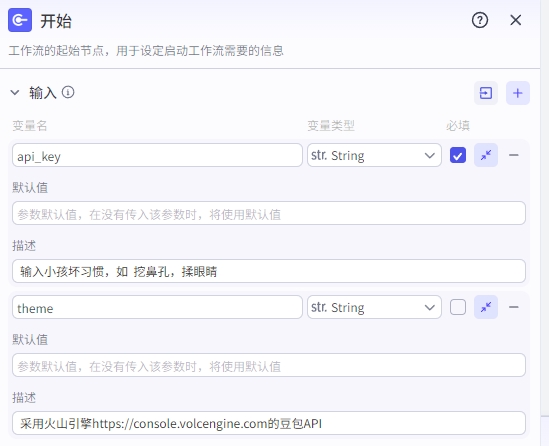The width and height of the screenshot is (549, 446).
Task: Focus the default value field under api_key
Action: pyautogui.click(x=269, y=213)
